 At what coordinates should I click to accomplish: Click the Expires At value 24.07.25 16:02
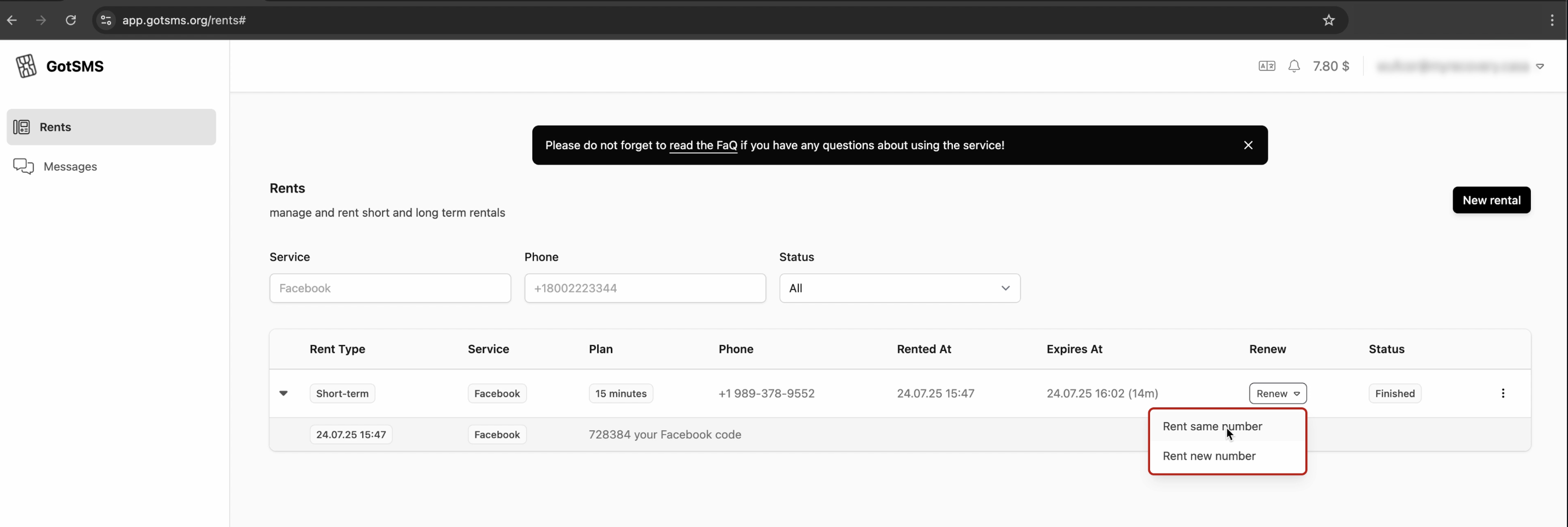pos(1102,394)
